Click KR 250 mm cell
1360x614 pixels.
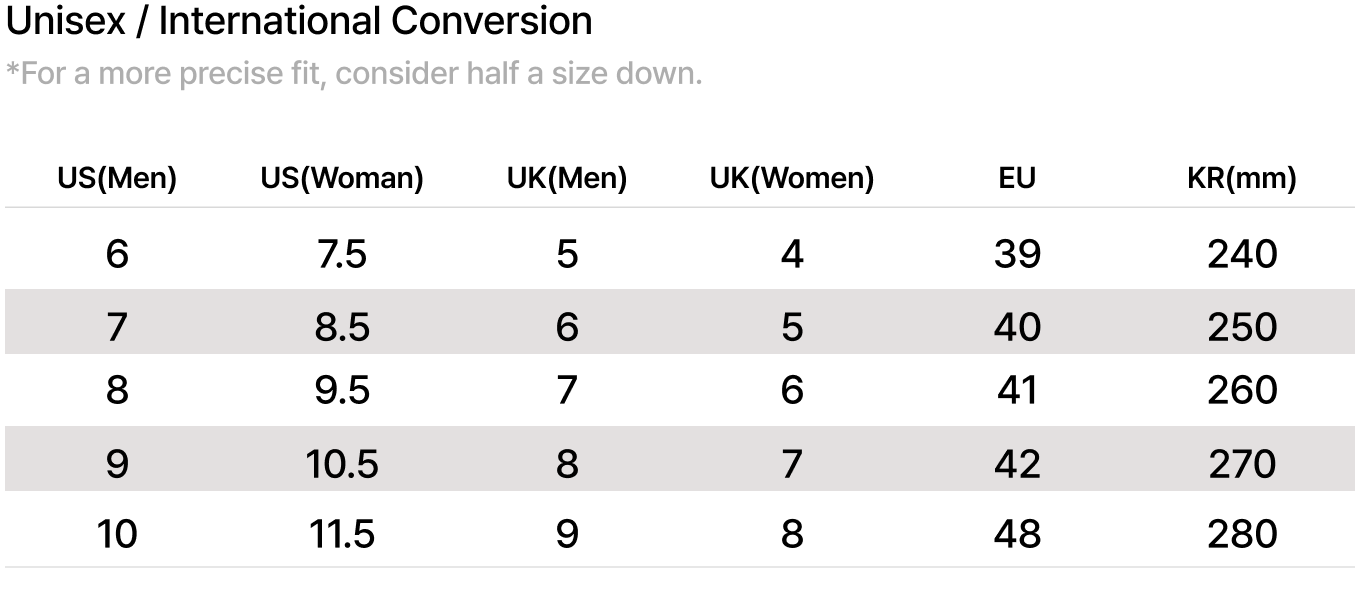click(x=1242, y=328)
